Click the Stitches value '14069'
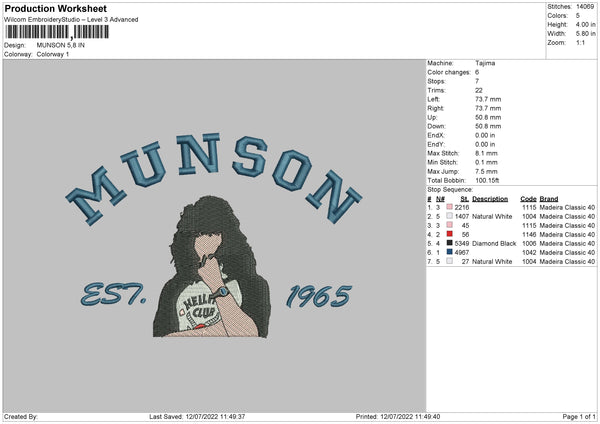Screen dimensions: 600x424 [x=585, y=7]
